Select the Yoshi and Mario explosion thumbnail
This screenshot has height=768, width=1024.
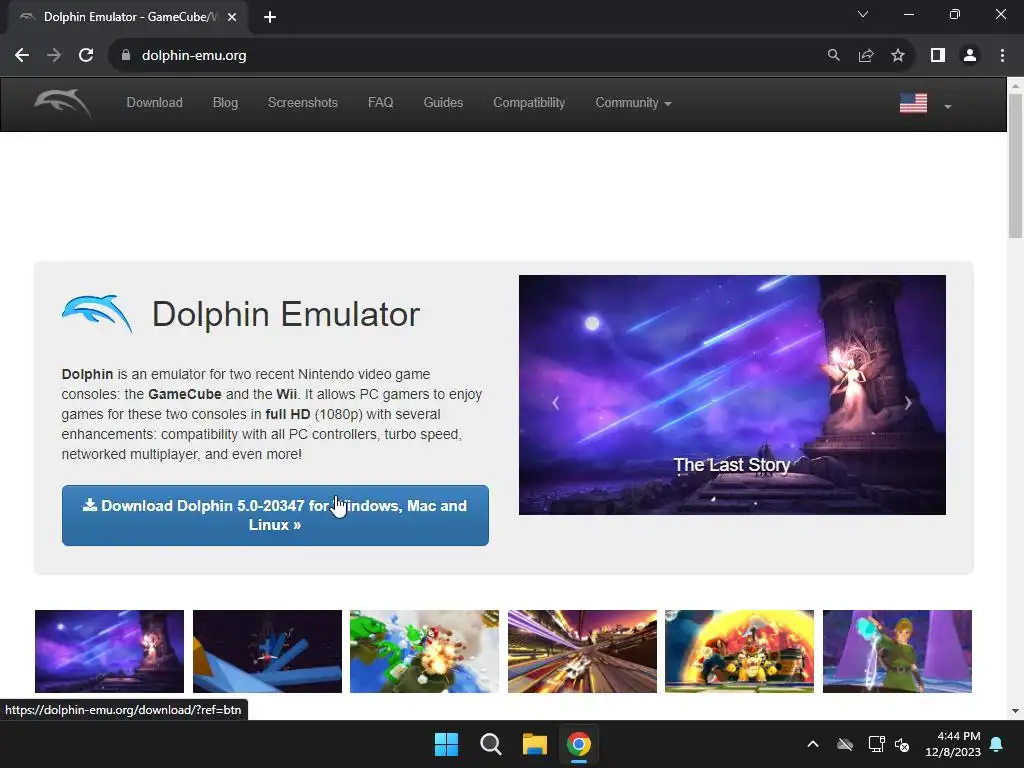(x=424, y=651)
